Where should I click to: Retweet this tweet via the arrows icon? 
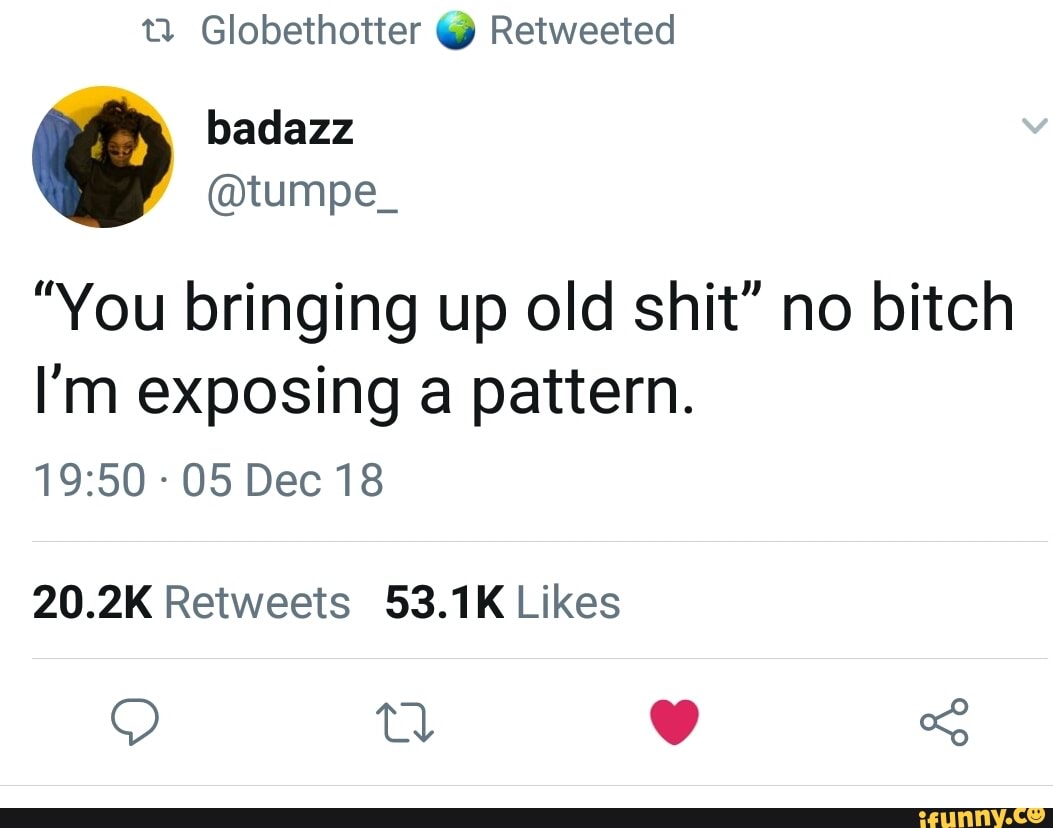tap(405, 723)
